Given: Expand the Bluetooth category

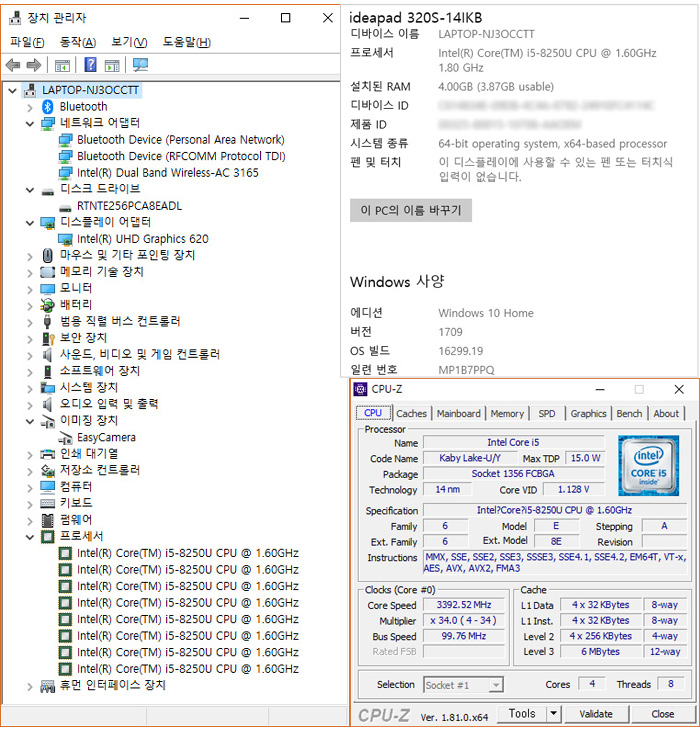Looking at the screenshot, I should [x=30, y=108].
